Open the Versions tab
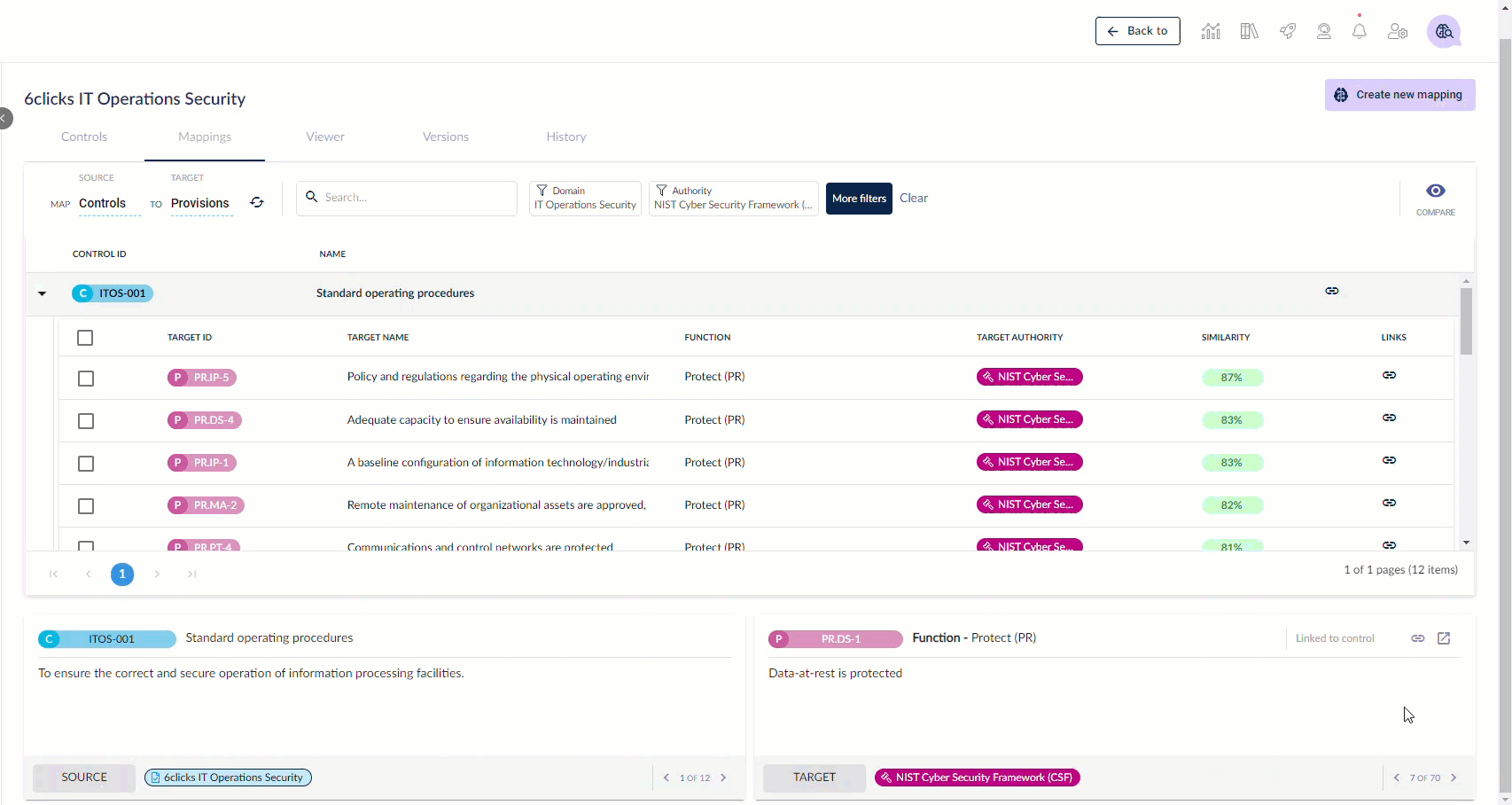 pos(445,137)
